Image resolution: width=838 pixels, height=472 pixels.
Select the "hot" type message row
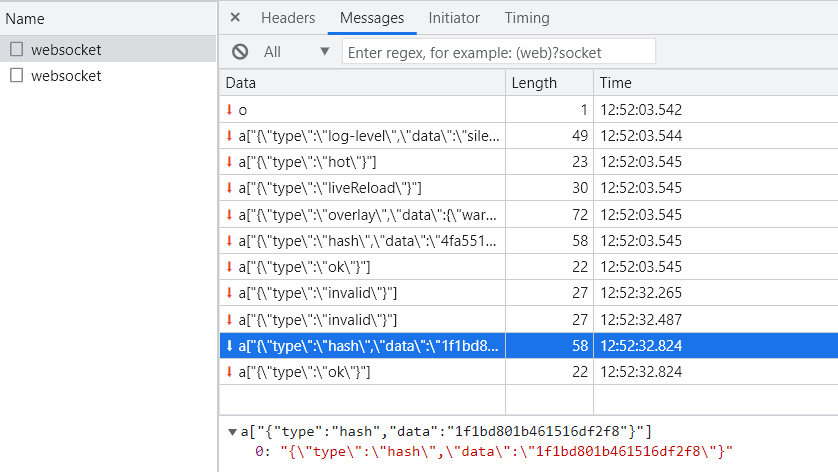tap(529, 162)
